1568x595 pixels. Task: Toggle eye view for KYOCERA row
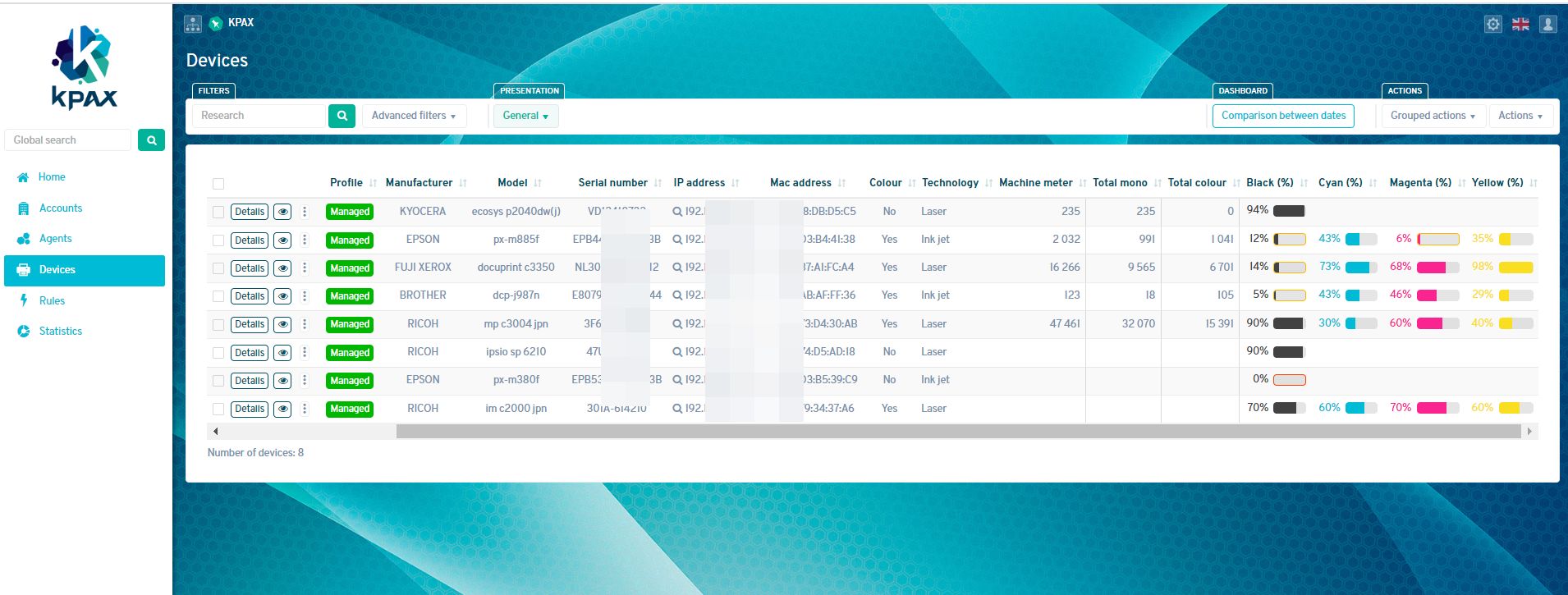point(282,212)
